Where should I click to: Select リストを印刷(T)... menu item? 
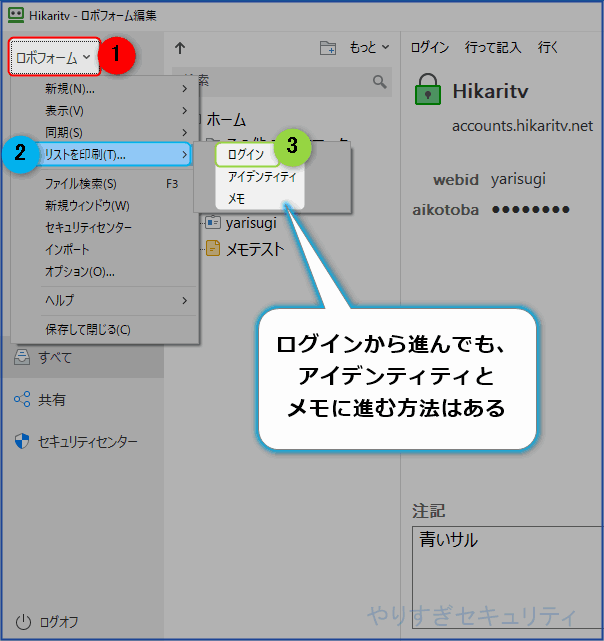pos(115,154)
